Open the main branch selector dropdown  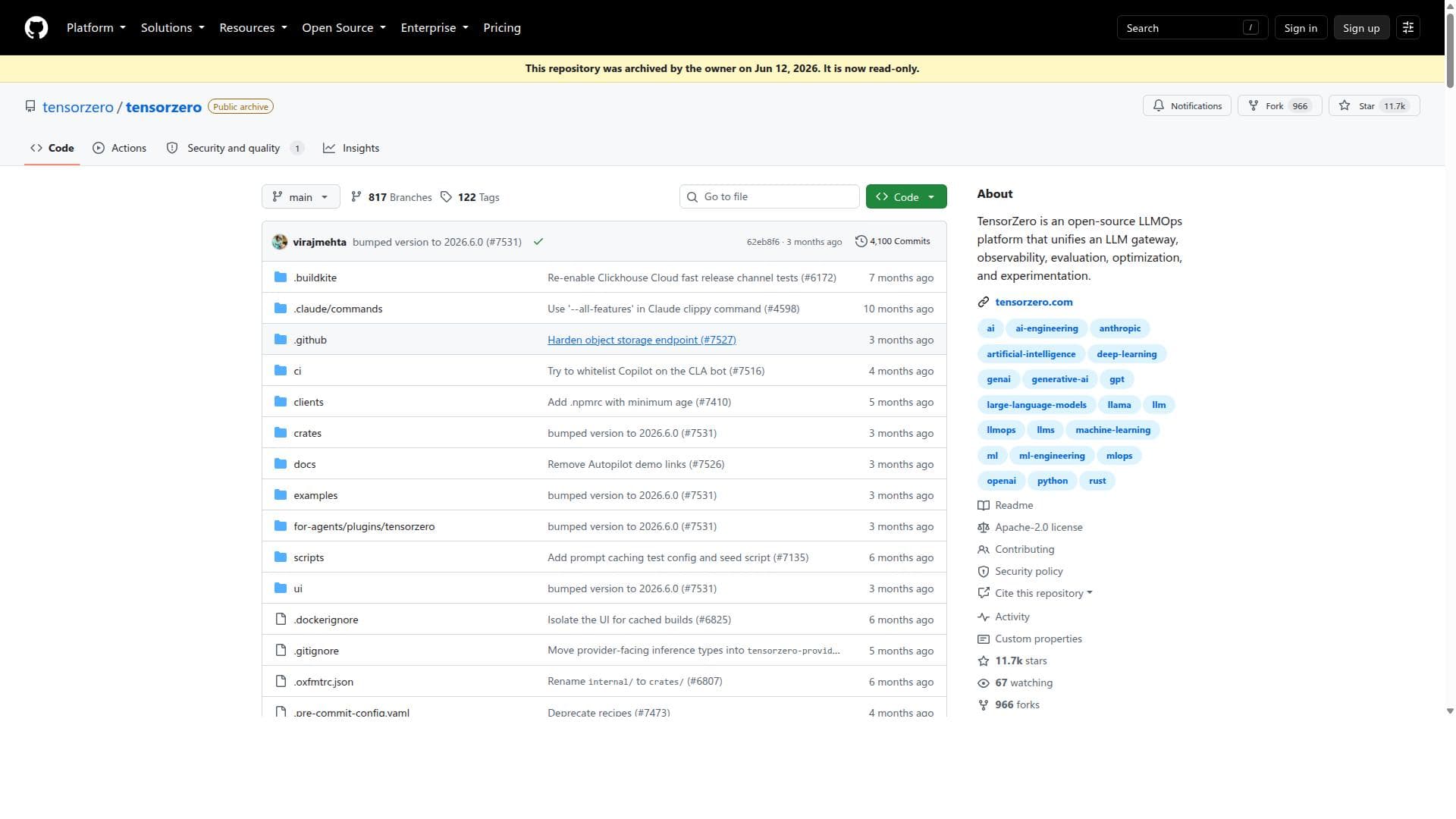(x=301, y=197)
